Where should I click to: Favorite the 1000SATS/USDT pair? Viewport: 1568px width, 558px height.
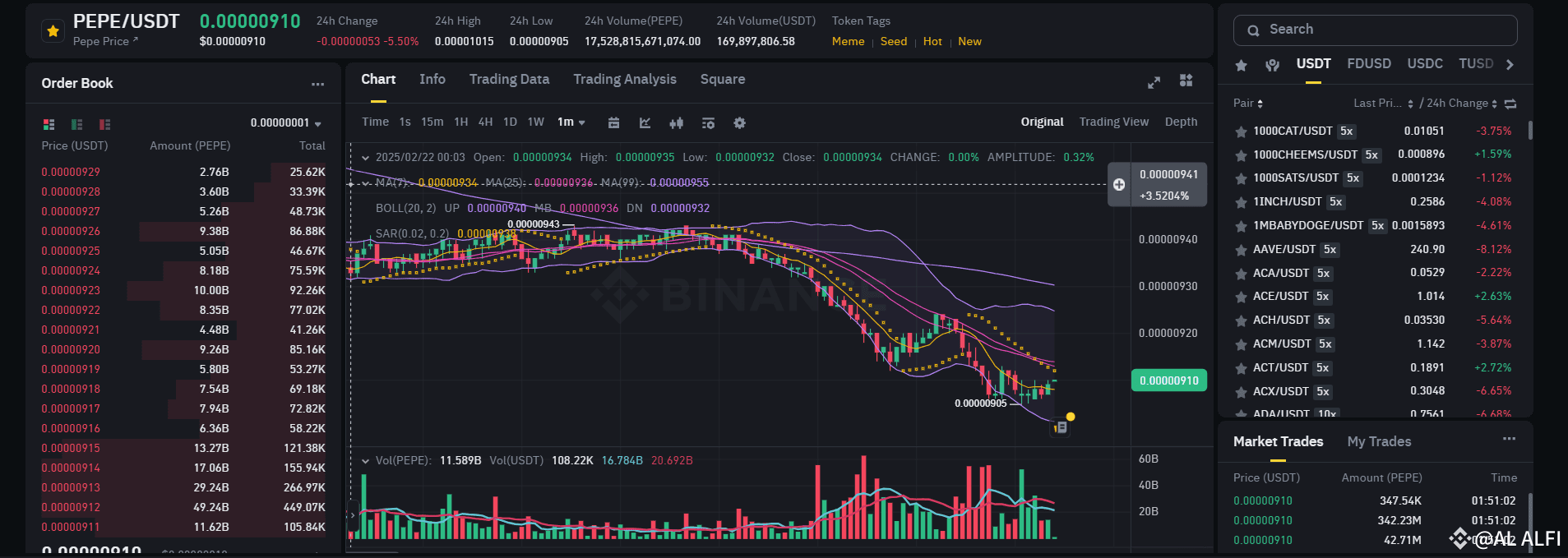click(x=1241, y=178)
